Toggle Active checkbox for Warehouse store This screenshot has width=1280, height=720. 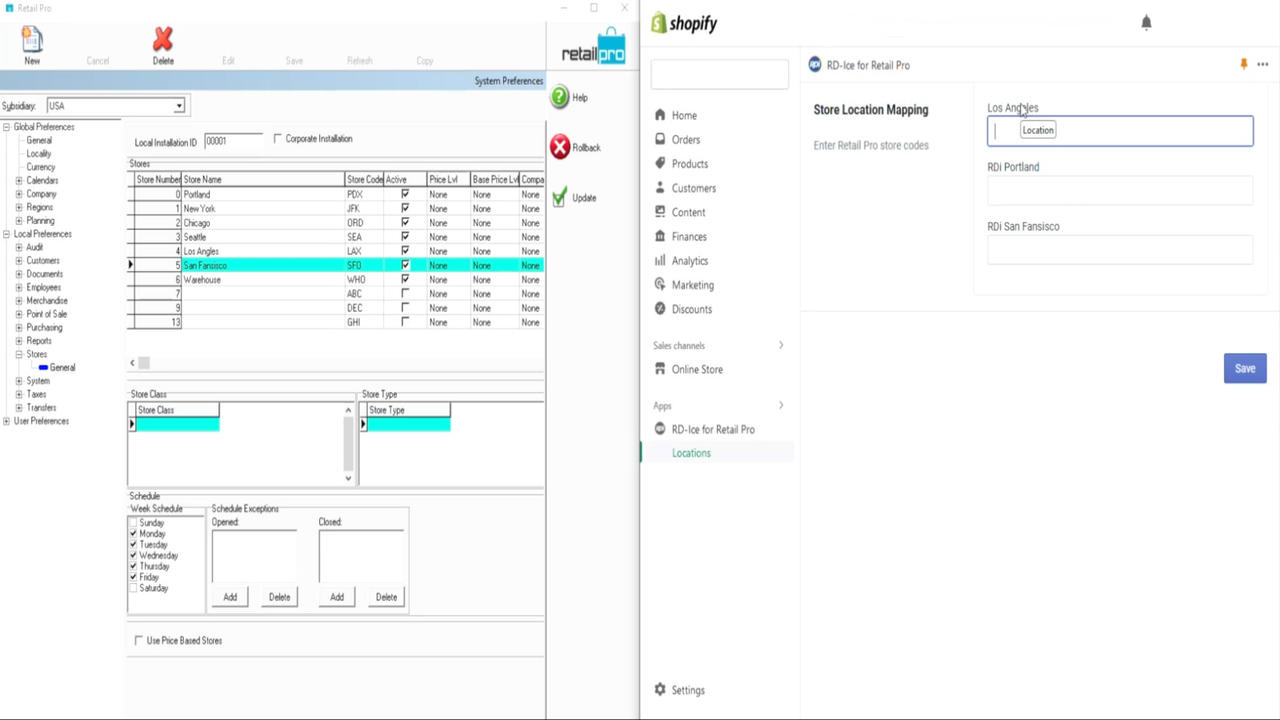coord(405,280)
